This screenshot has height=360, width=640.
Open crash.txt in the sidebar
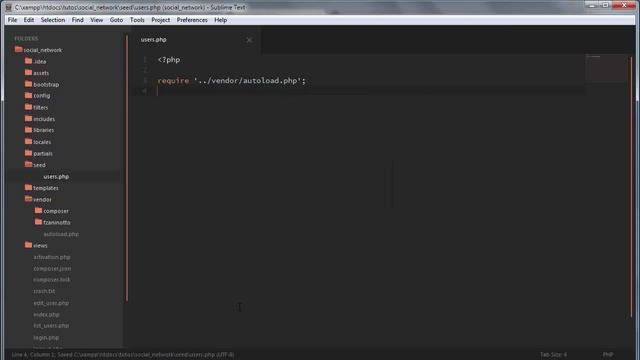click(x=44, y=291)
